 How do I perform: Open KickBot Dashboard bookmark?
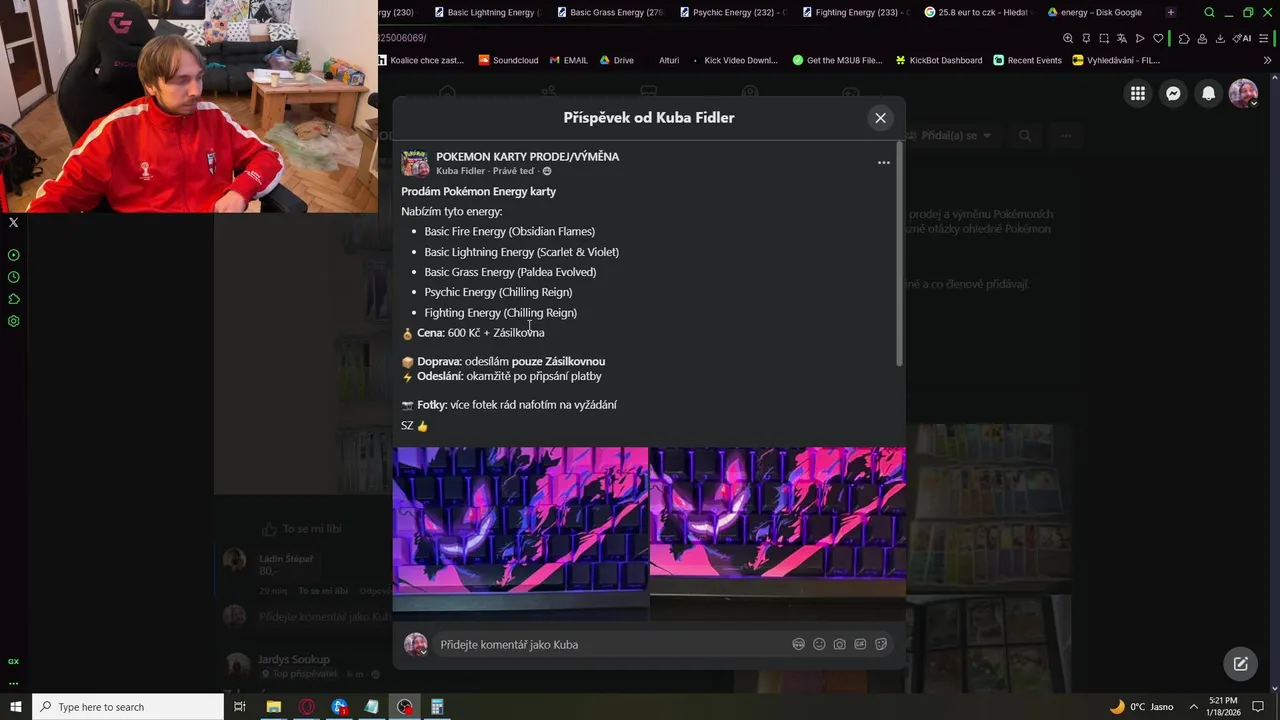pos(938,60)
